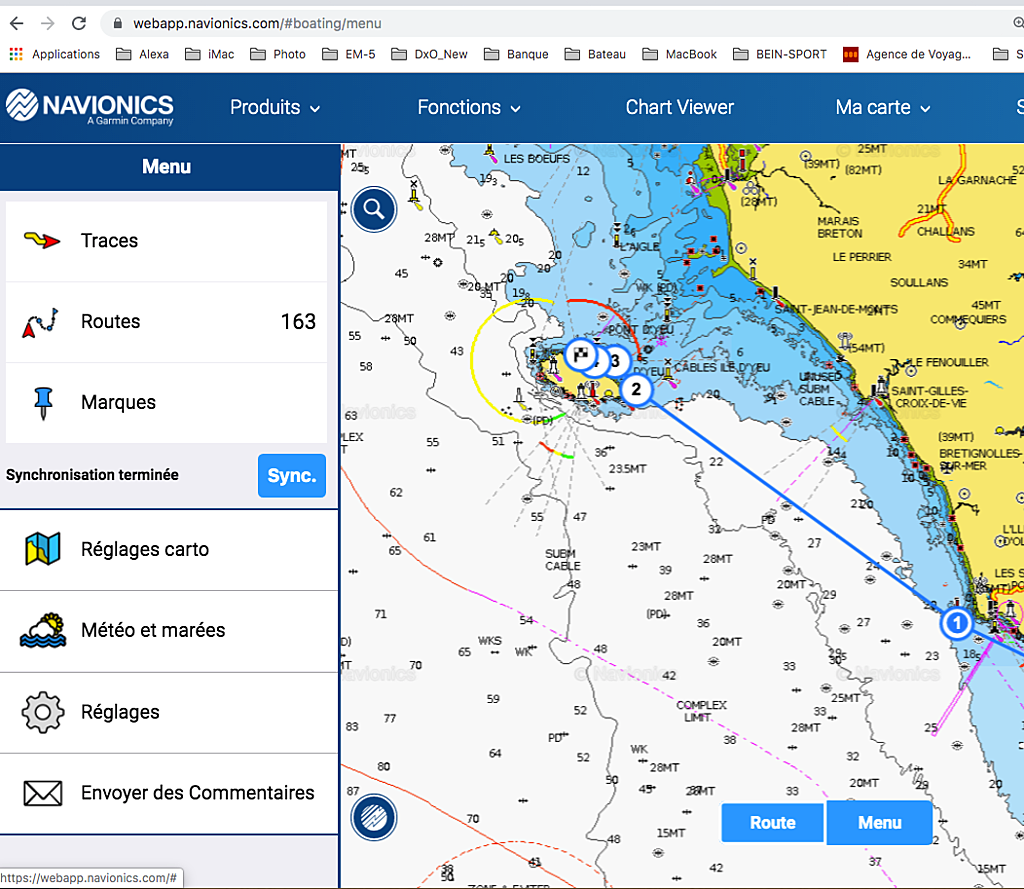The image size is (1024, 889).
Task: Open the DxO_New bookmark folder
Action: [429, 54]
